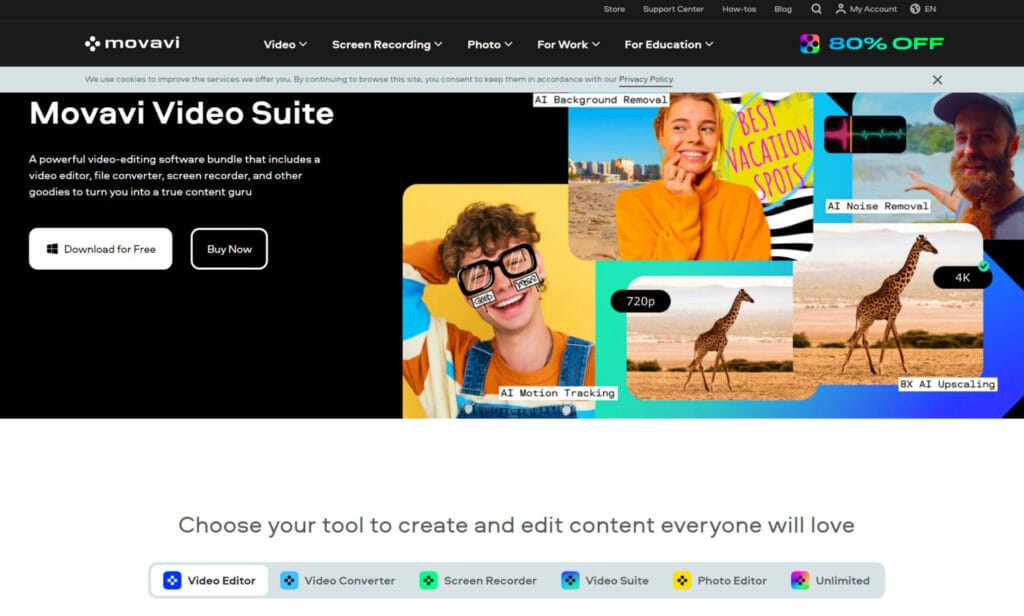Click the Video Converter app icon
Image resolution: width=1024 pixels, height=616 pixels.
[289, 580]
